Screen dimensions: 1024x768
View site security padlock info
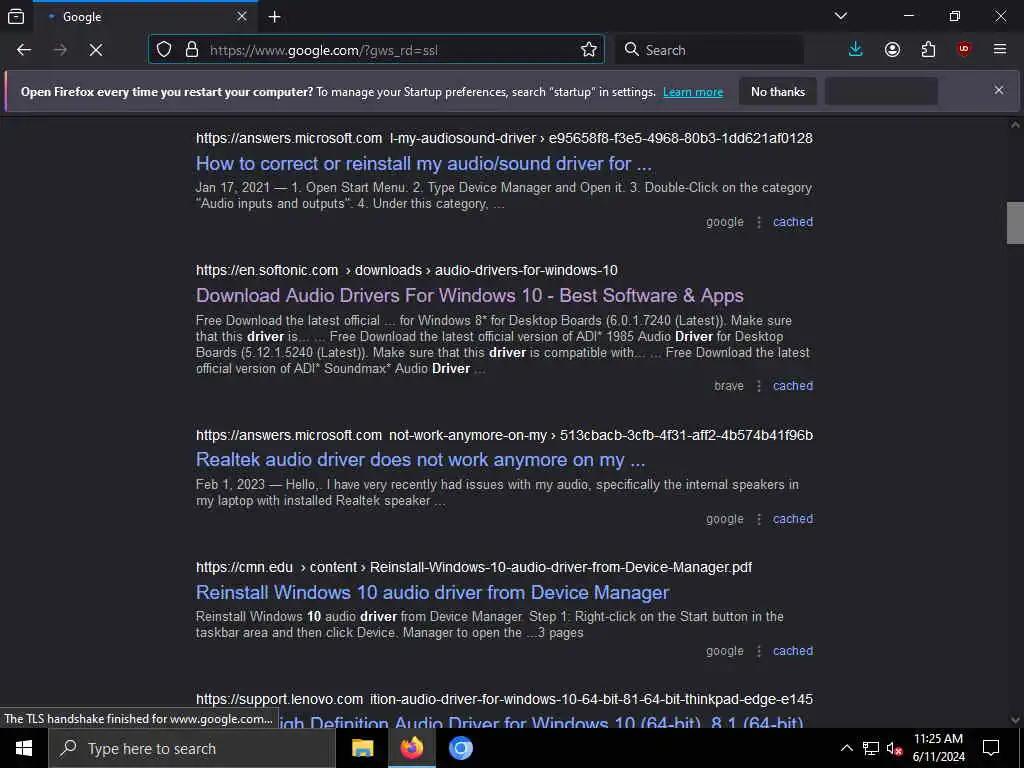pos(191,50)
